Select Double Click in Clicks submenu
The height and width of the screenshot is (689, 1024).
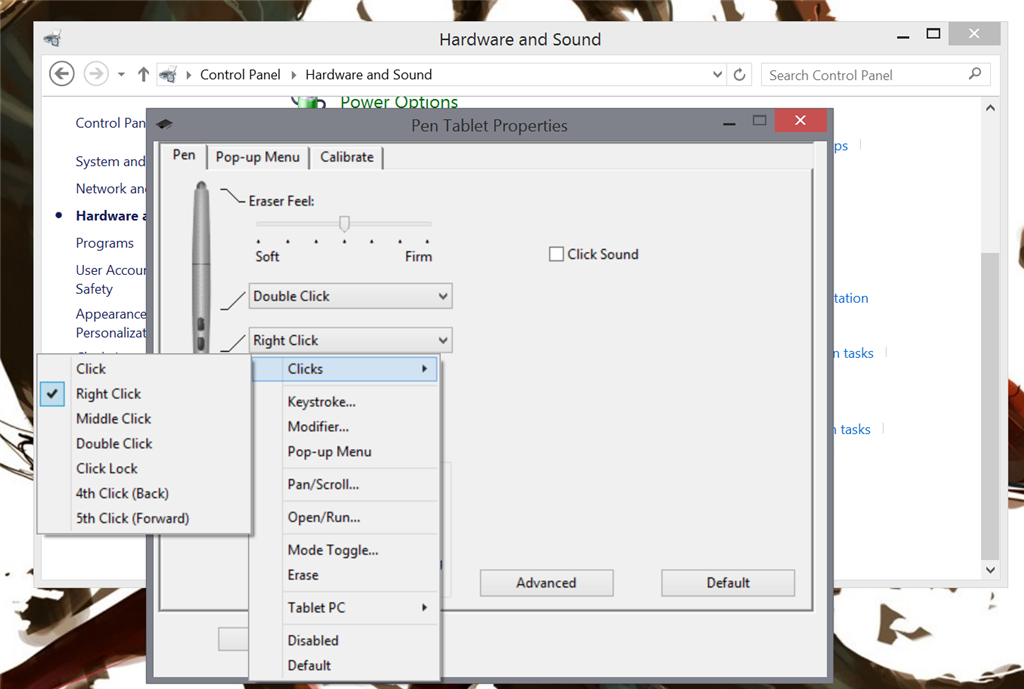pyautogui.click(x=144, y=443)
